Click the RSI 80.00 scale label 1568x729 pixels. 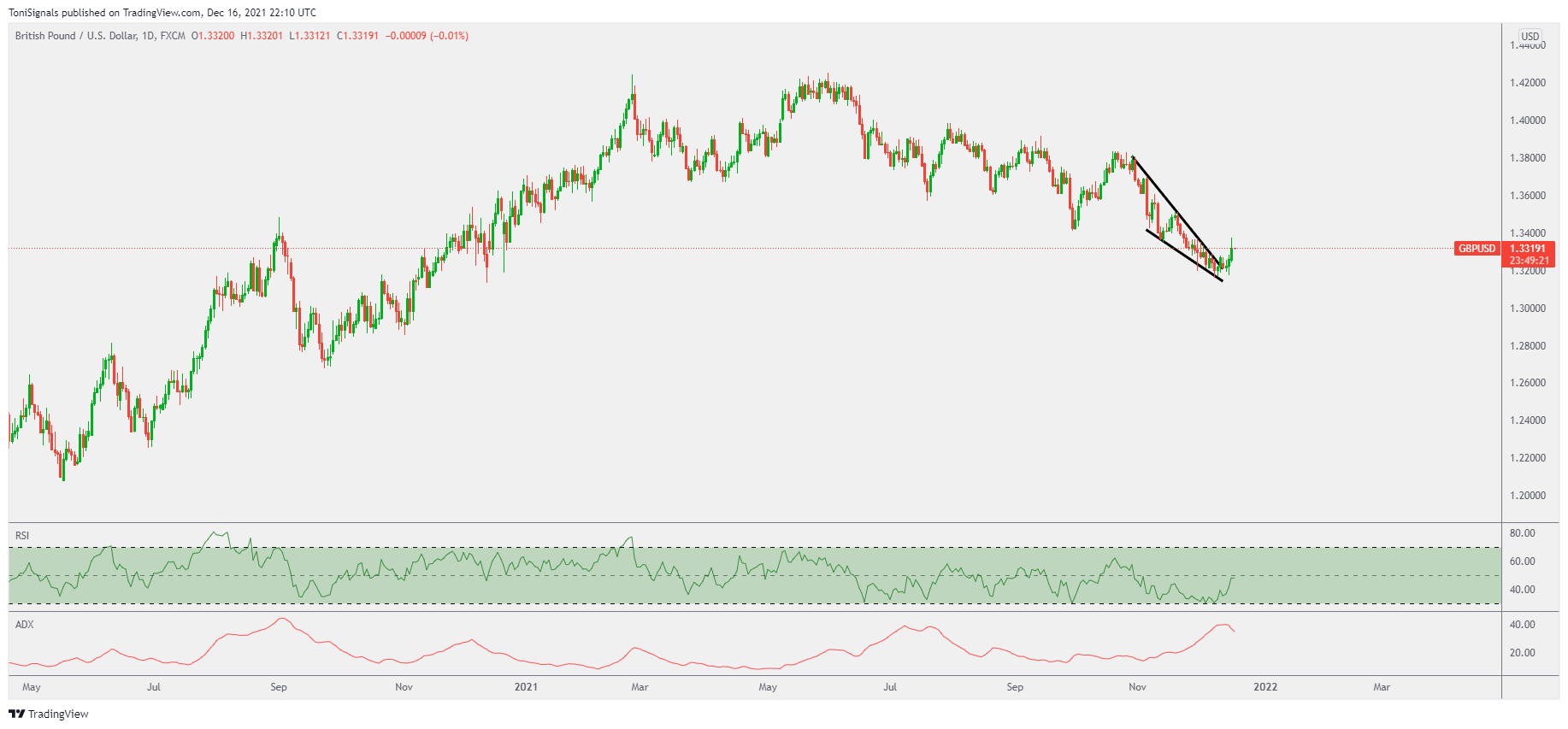(x=1522, y=533)
